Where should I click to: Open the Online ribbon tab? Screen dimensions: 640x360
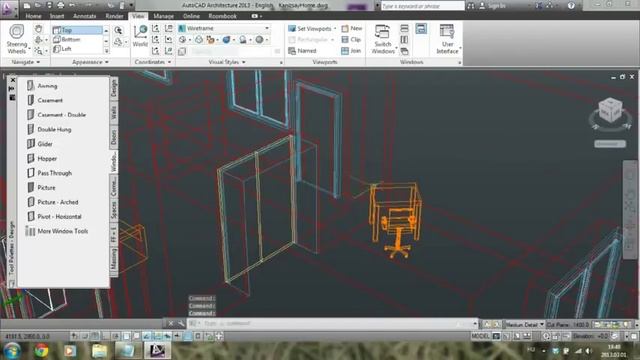coord(191,16)
